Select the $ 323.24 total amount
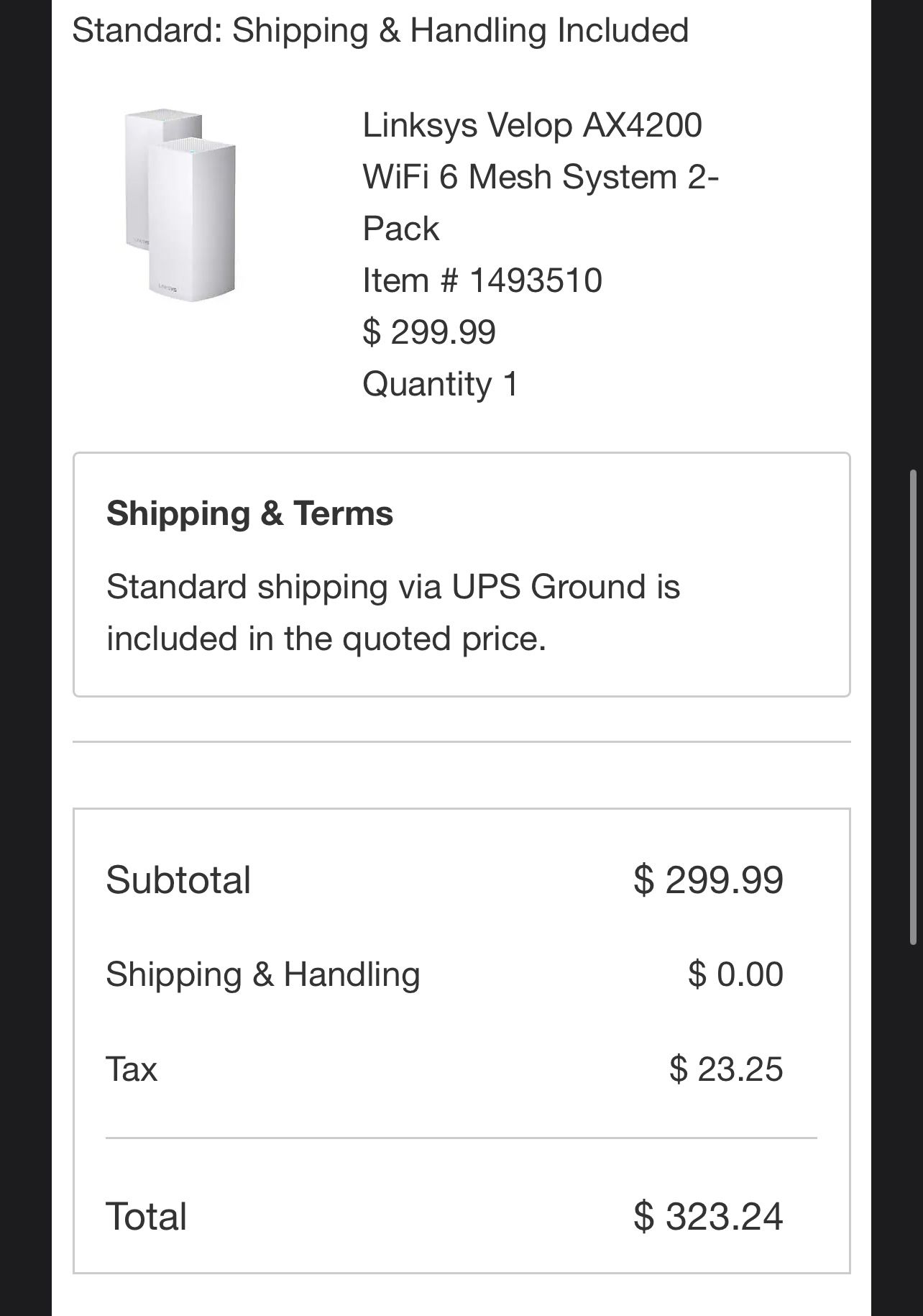 coord(708,1216)
